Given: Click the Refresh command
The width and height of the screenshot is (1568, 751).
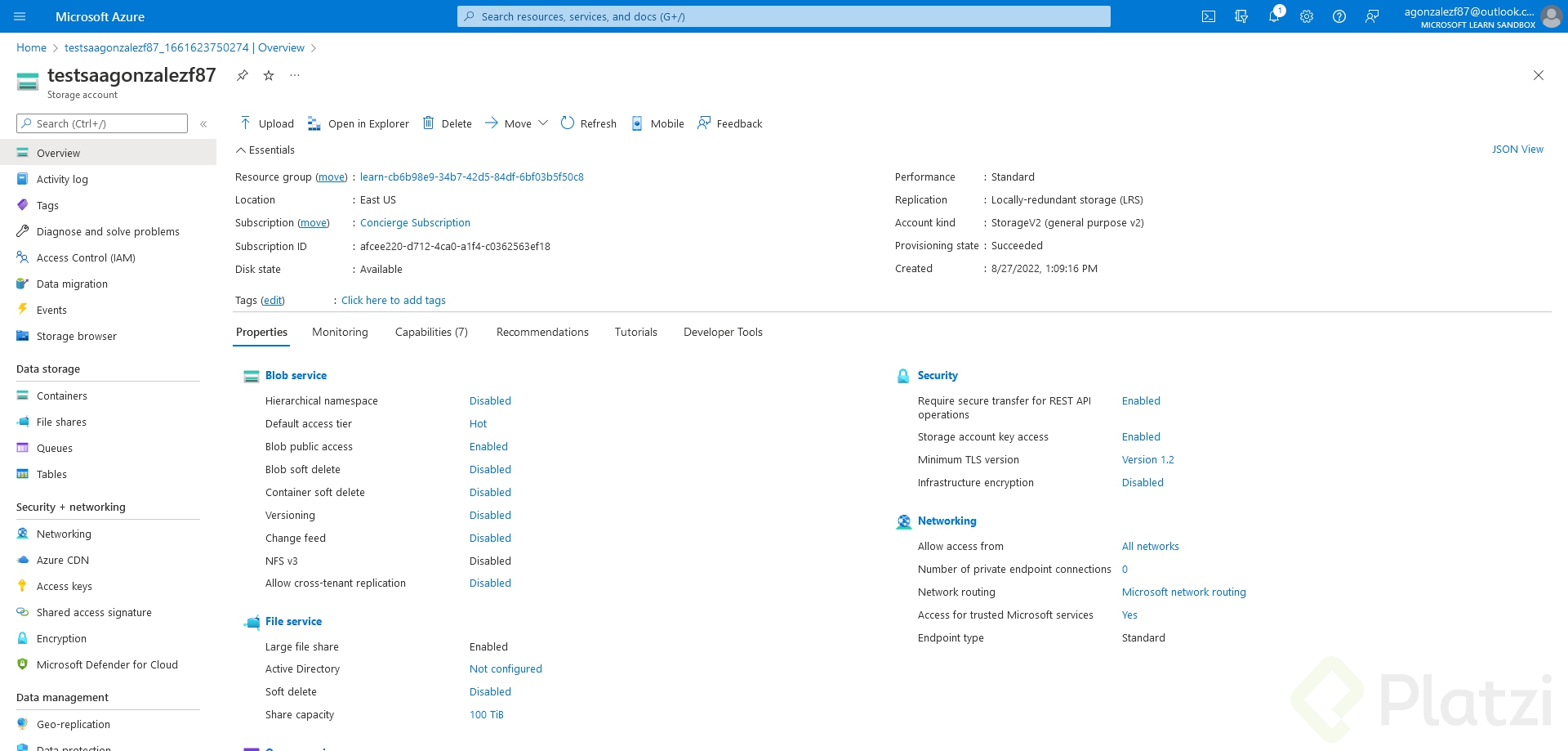Looking at the screenshot, I should (589, 123).
